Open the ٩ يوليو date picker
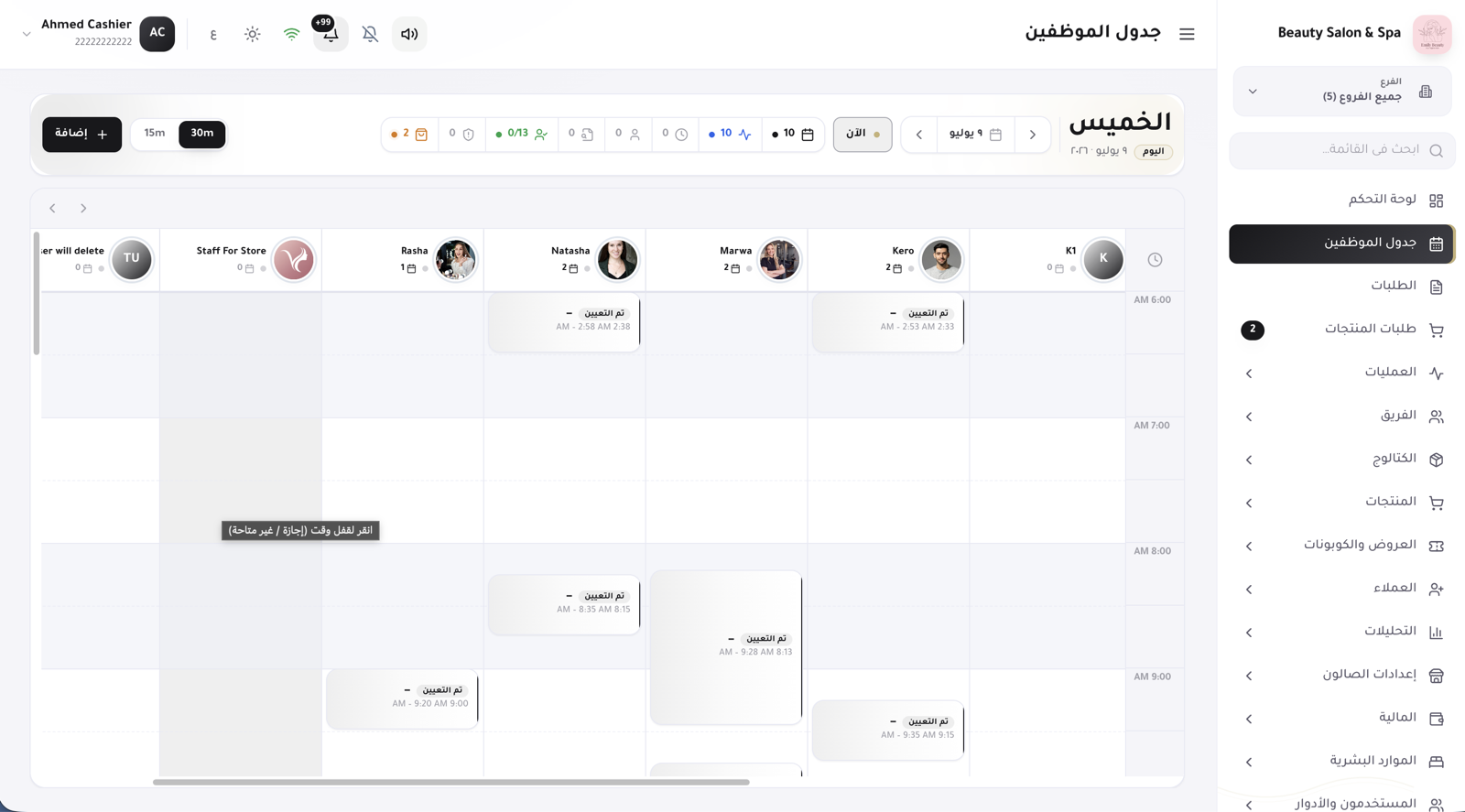This screenshot has height=812, width=1465. pos(975,135)
